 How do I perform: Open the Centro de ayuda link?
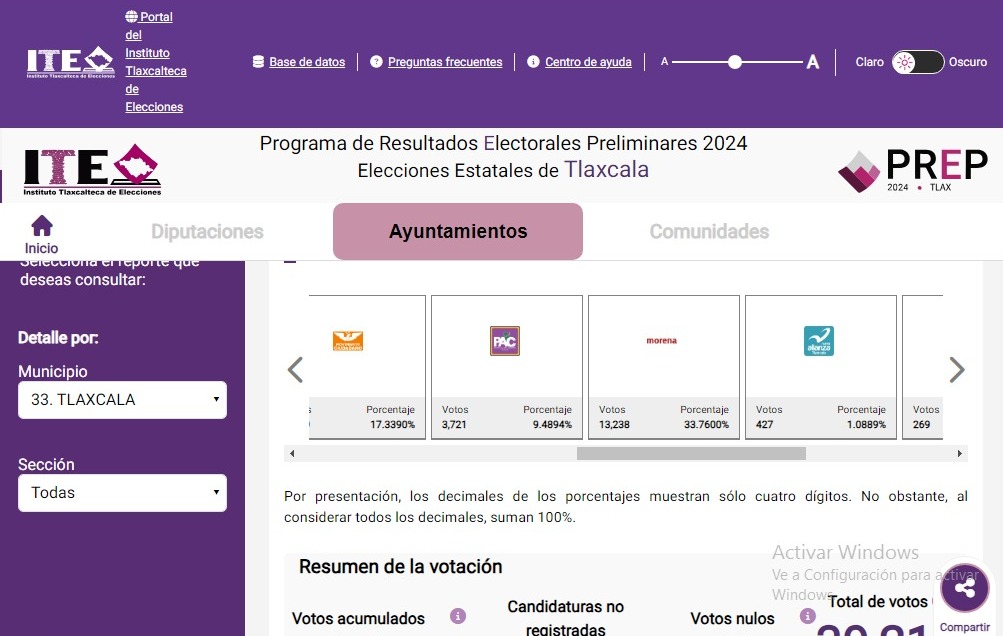click(588, 62)
